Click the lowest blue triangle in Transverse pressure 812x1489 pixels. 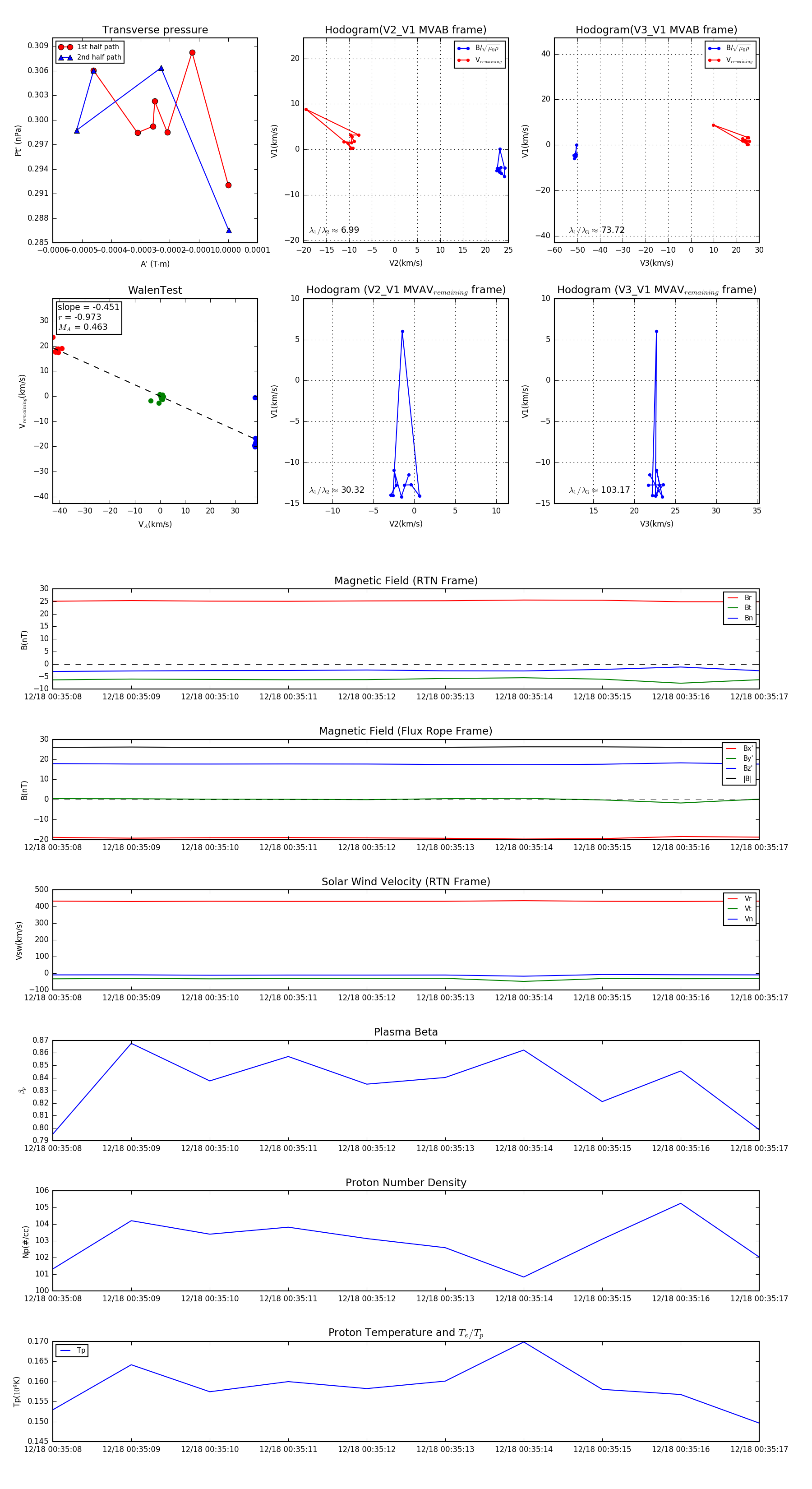point(229,231)
